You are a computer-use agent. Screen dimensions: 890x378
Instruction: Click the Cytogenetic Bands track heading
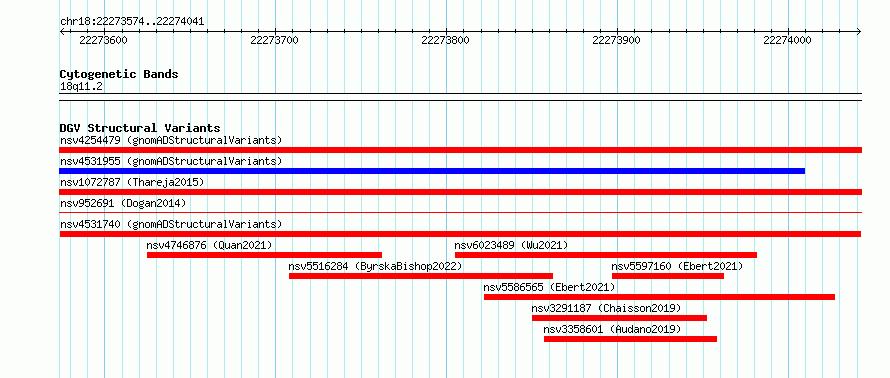119,74
